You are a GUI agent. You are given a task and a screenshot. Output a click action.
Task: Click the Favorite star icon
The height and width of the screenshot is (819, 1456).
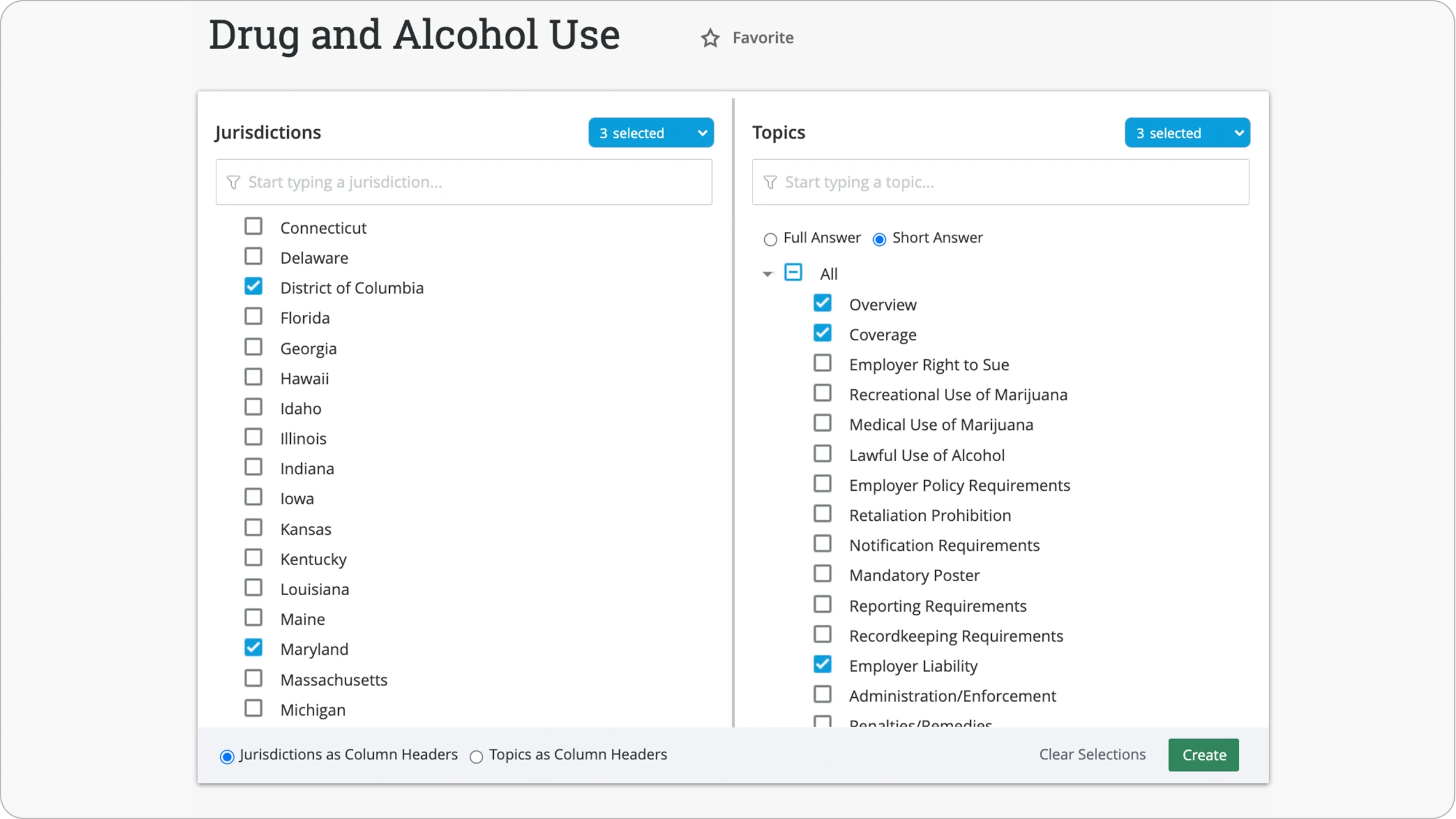[x=710, y=38]
